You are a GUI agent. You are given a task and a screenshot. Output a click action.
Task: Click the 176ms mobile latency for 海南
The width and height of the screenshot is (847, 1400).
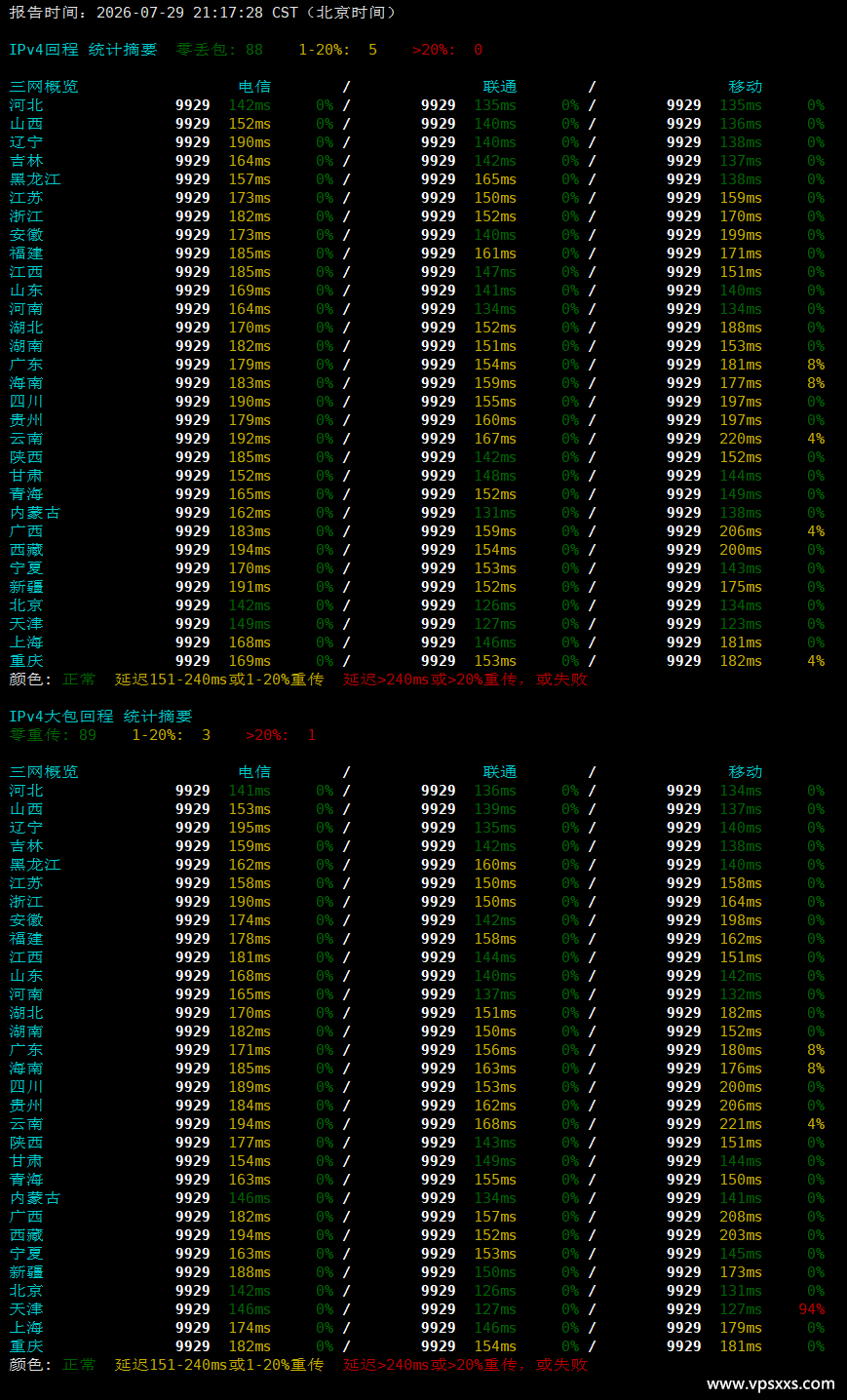741,1069
